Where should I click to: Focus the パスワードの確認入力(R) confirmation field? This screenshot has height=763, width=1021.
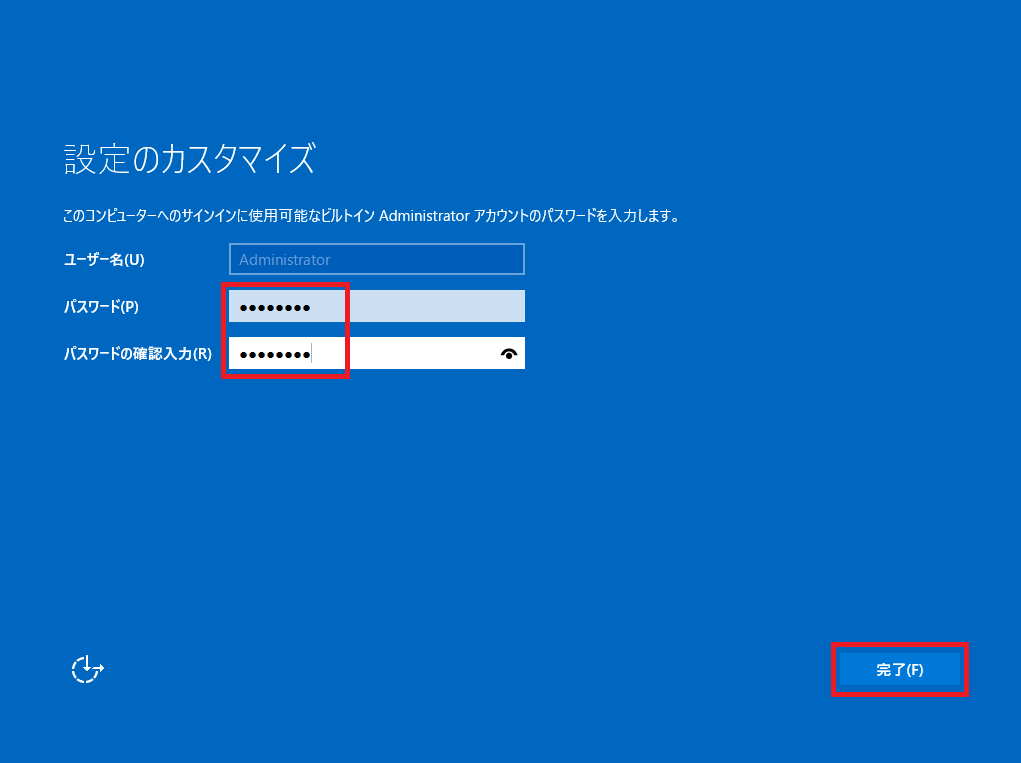376,353
